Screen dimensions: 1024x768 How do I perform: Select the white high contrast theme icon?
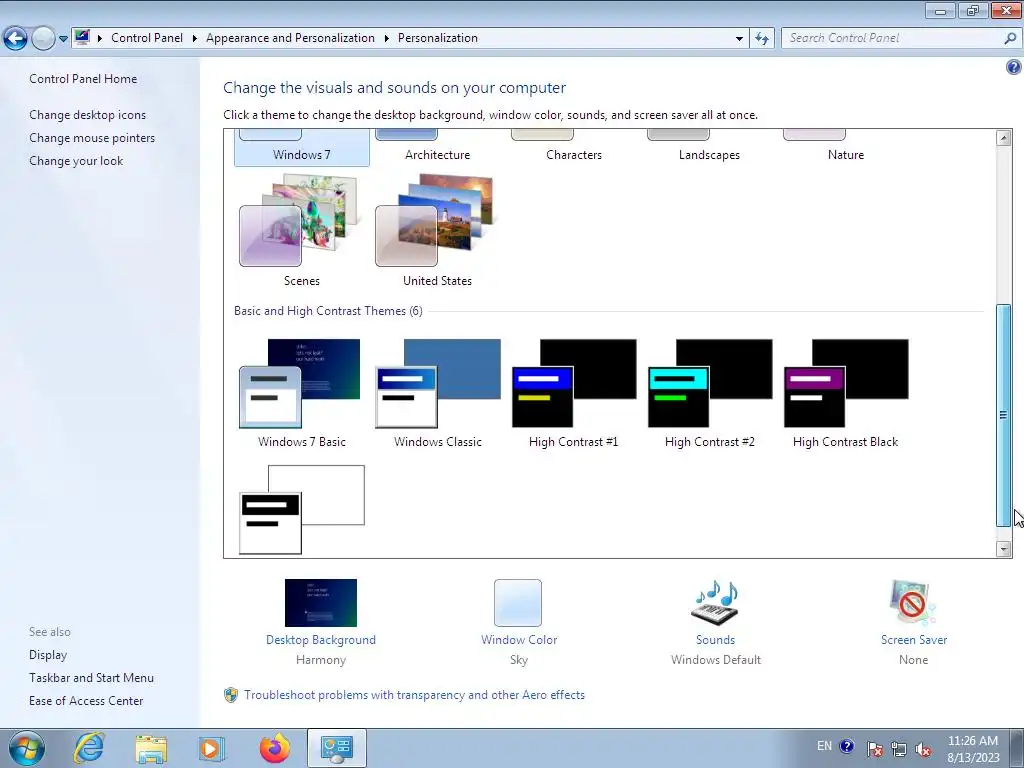(x=302, y=509)
